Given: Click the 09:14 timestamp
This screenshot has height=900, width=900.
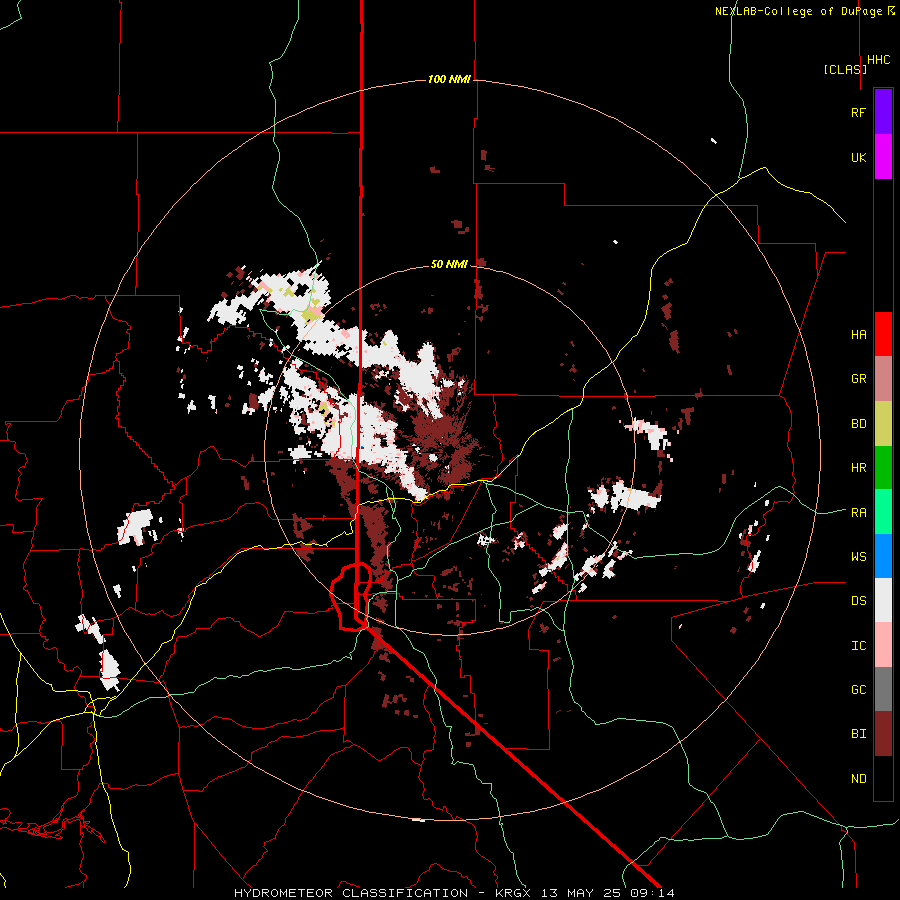Looking at the screenshot, I should point(654,893).
